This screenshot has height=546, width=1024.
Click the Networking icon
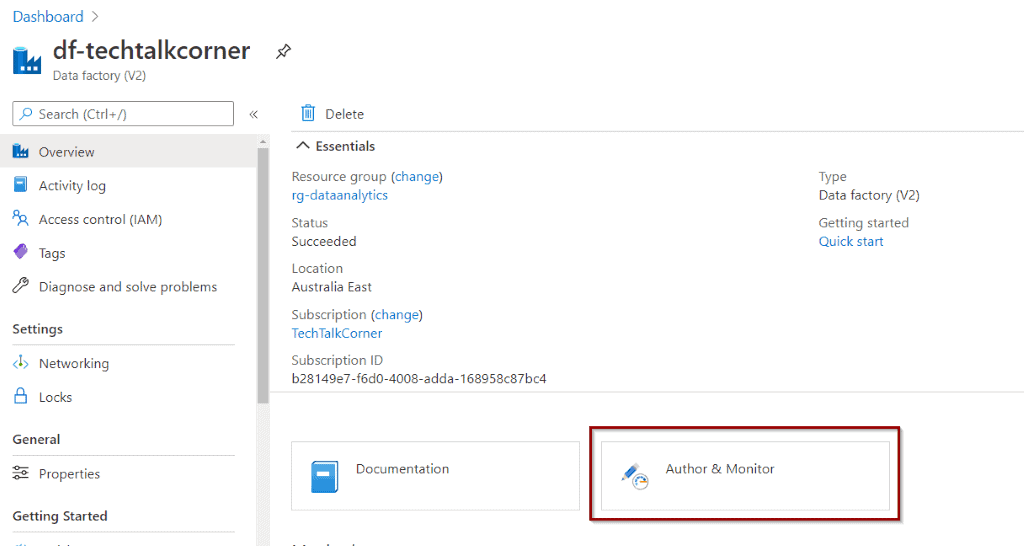[21, 362]
